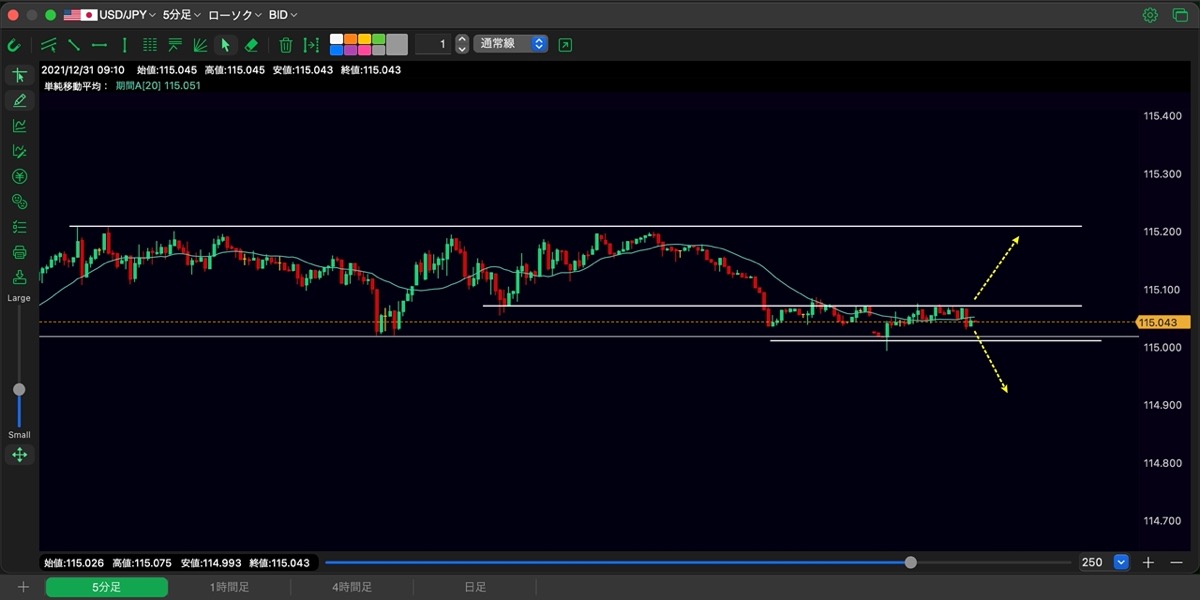Add a new chart tab
Image resolution: width=1200 pixels, height=600 pixels.
pyautogui.click(x=23, y=587)
